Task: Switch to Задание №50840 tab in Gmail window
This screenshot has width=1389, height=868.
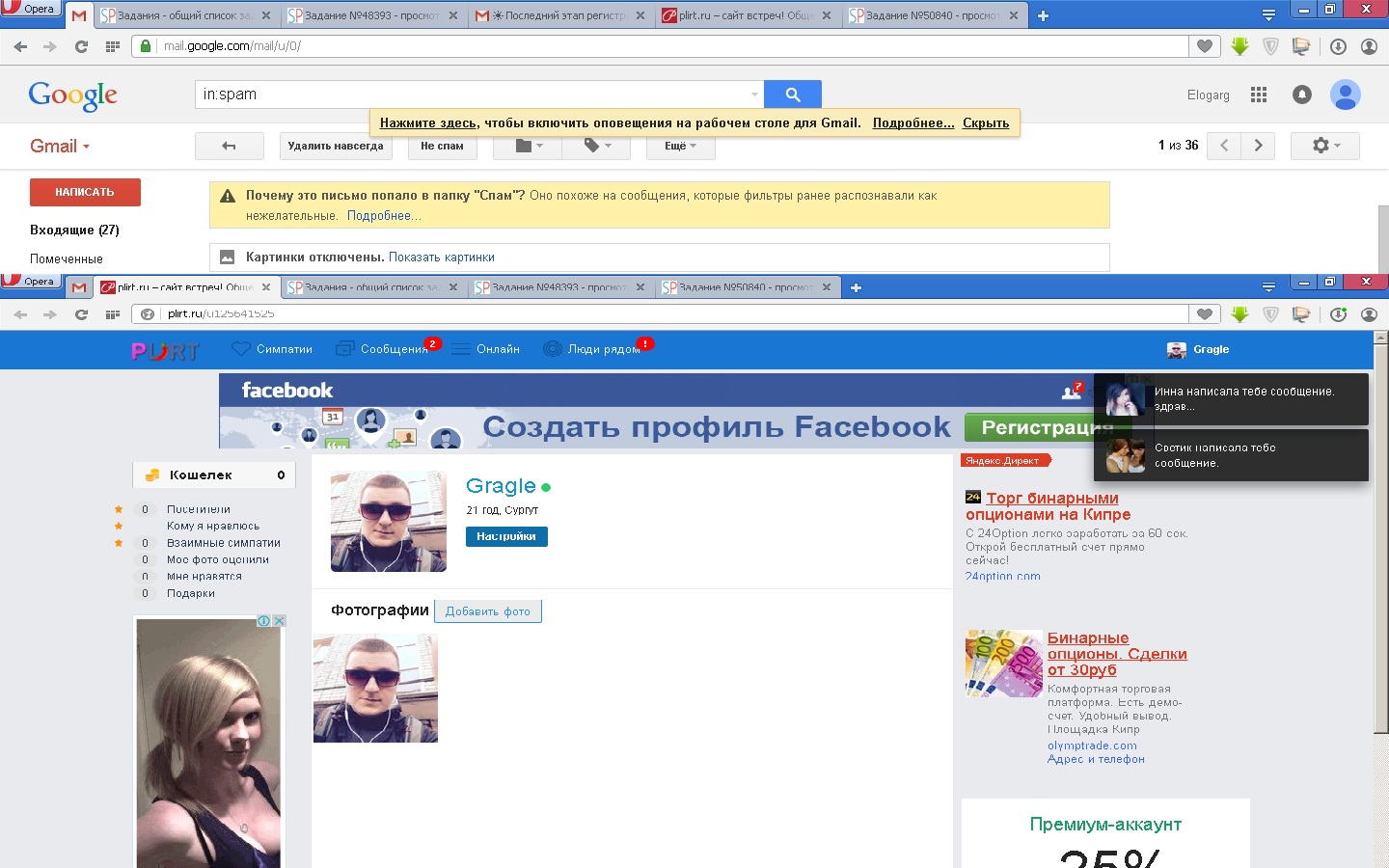Action: (x=934, y=15)
